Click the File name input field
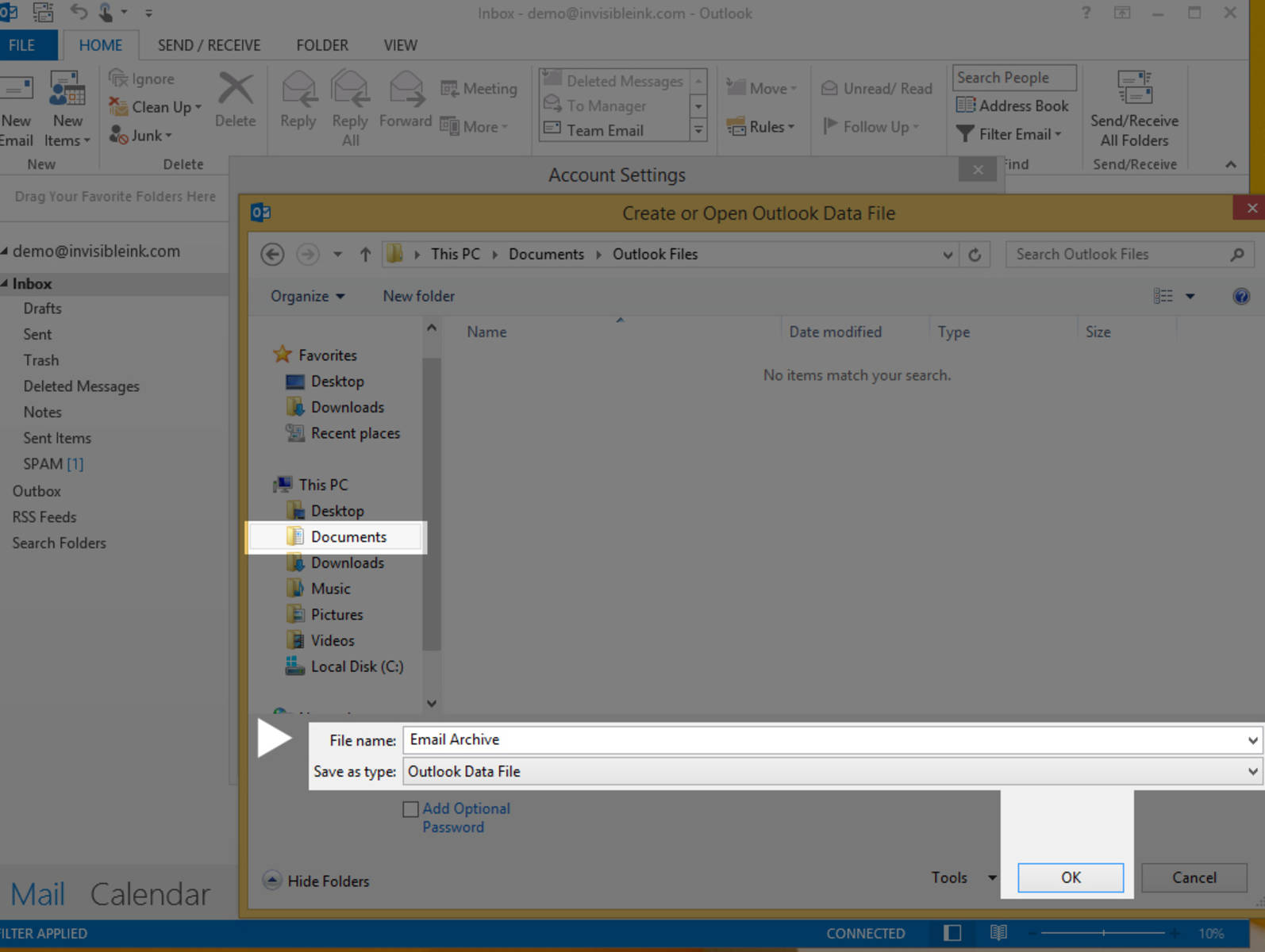1265x952 pixels. click(x=832, y=739)
